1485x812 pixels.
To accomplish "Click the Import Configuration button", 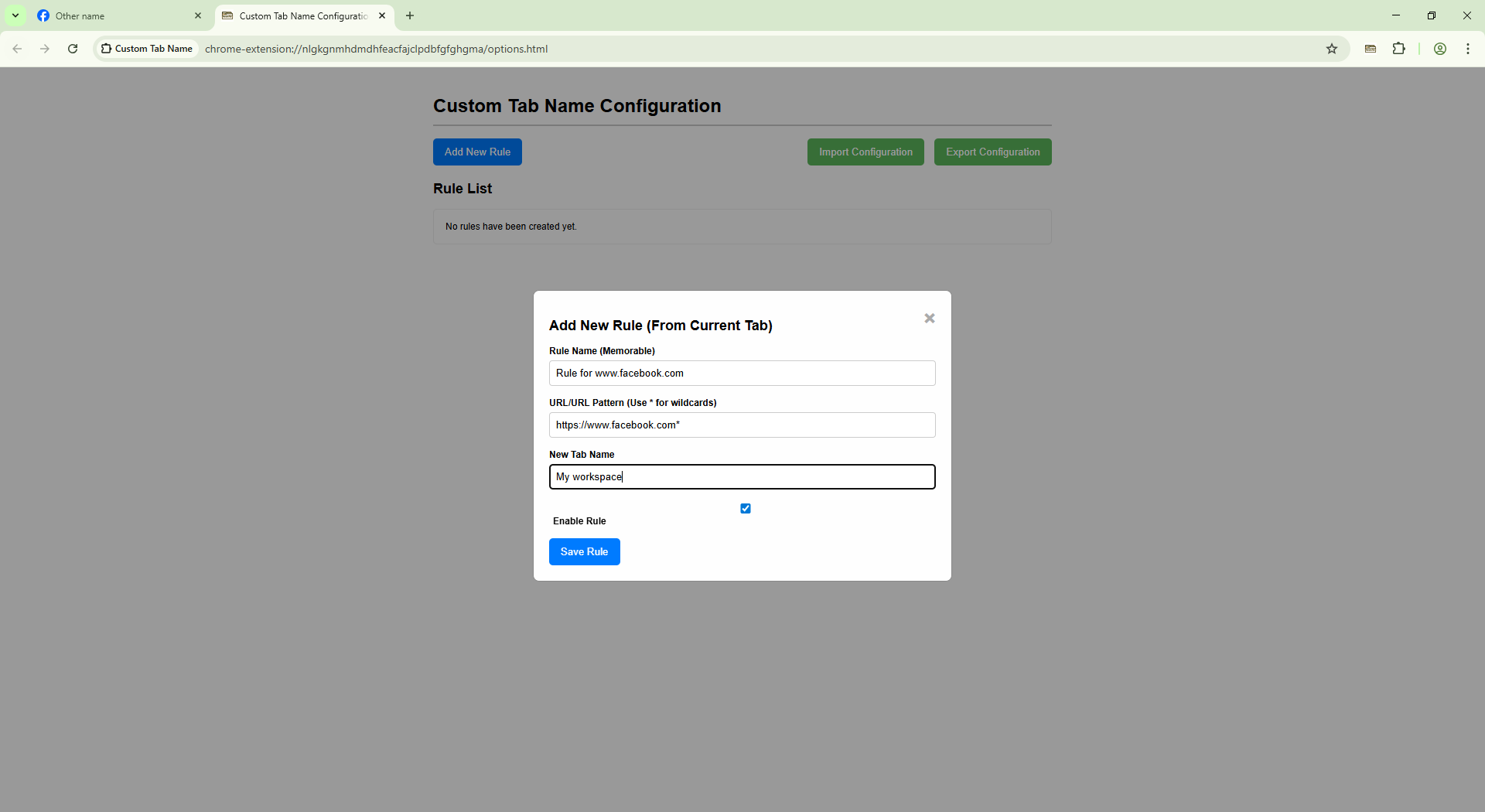I will click(865, 152).
